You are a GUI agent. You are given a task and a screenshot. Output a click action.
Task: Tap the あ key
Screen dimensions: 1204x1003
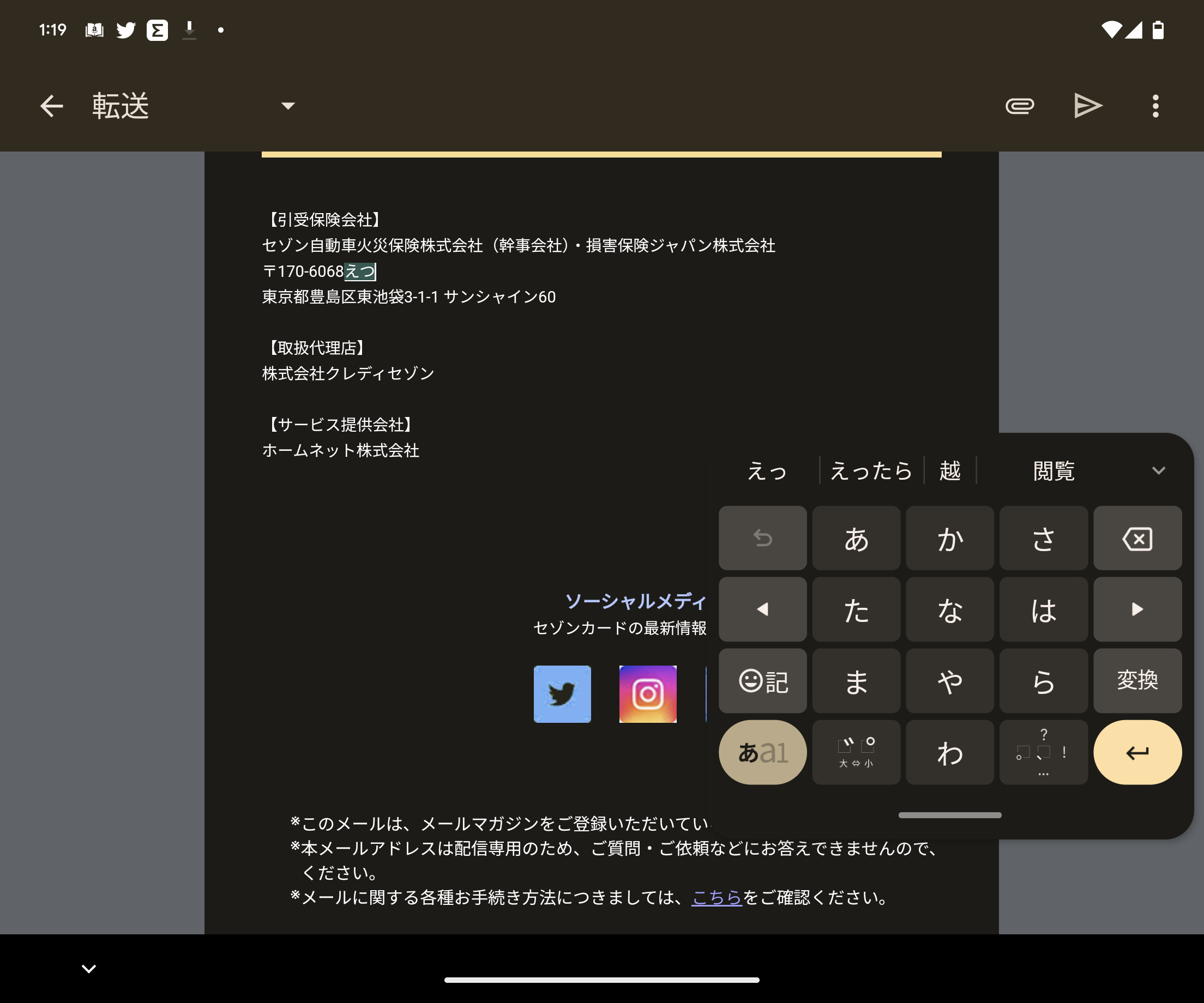click(856, 538)
